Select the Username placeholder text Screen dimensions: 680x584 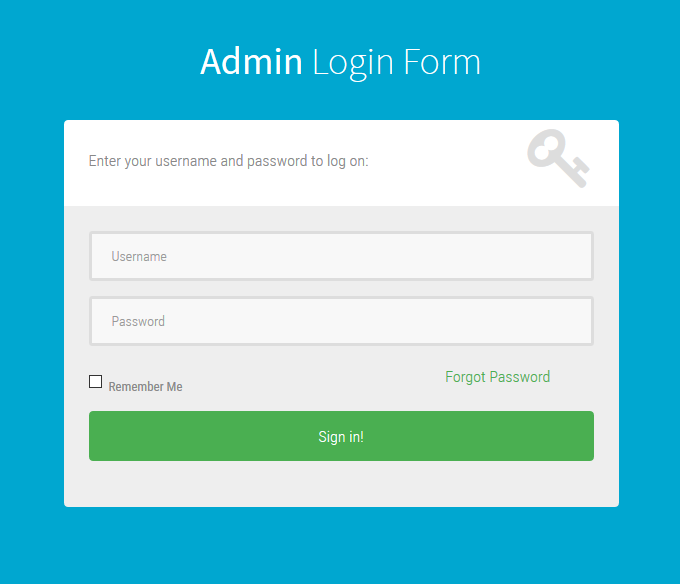pos(139,257)
